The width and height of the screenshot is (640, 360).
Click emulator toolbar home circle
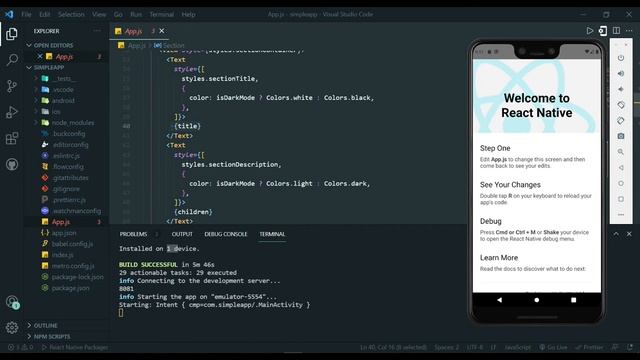(621, 183)
